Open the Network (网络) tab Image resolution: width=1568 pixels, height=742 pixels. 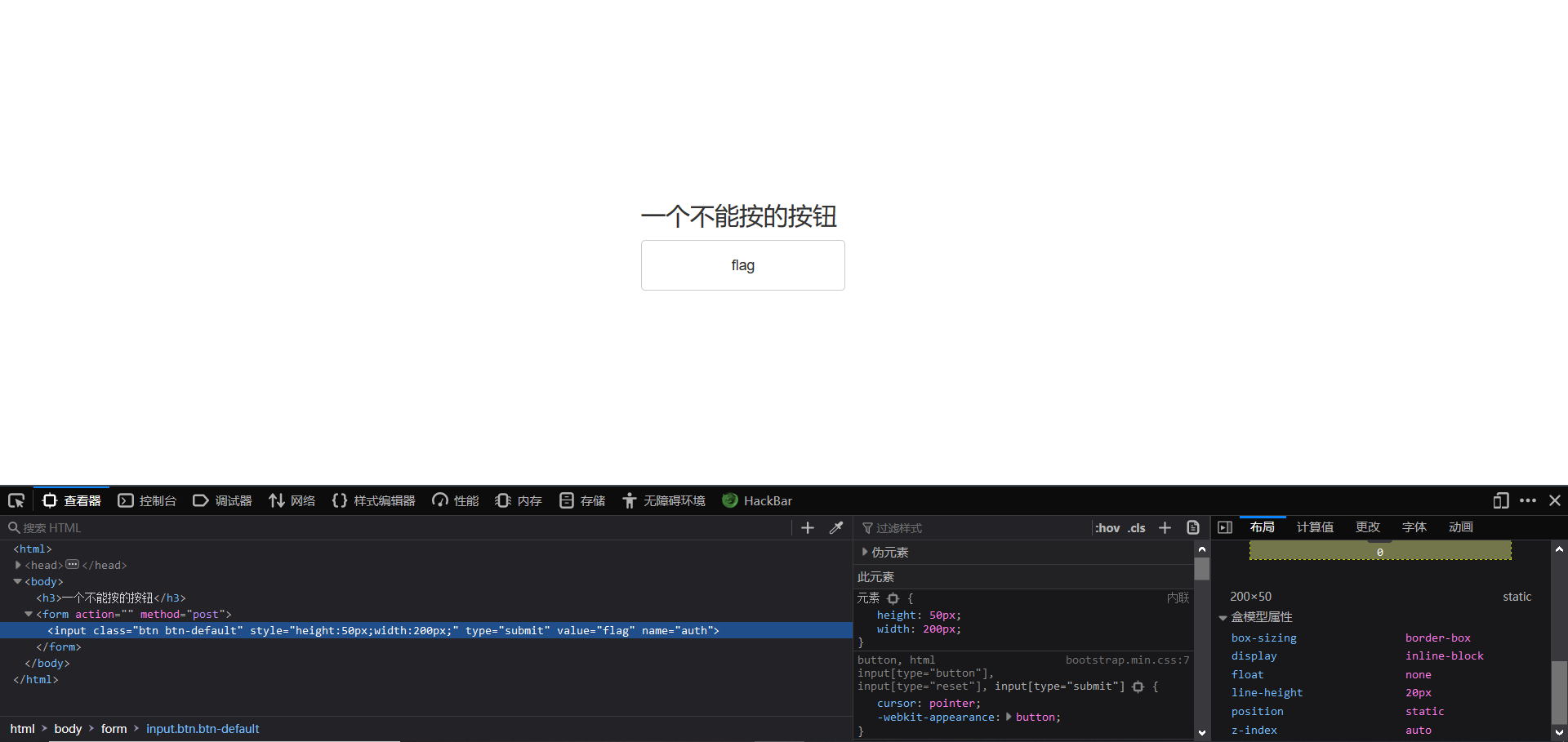(292, 500)
